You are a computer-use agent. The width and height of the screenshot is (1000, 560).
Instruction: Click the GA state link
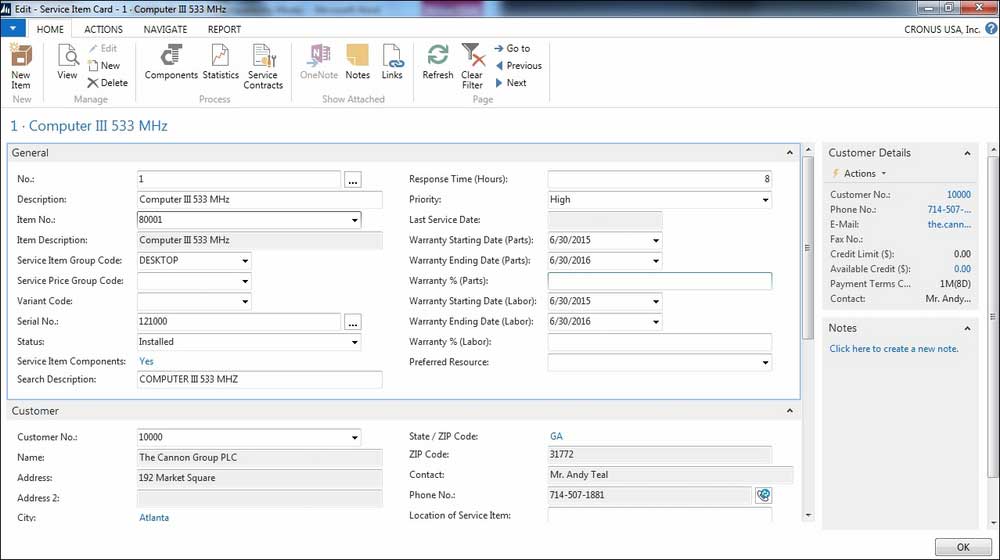(x=556, y=436)
